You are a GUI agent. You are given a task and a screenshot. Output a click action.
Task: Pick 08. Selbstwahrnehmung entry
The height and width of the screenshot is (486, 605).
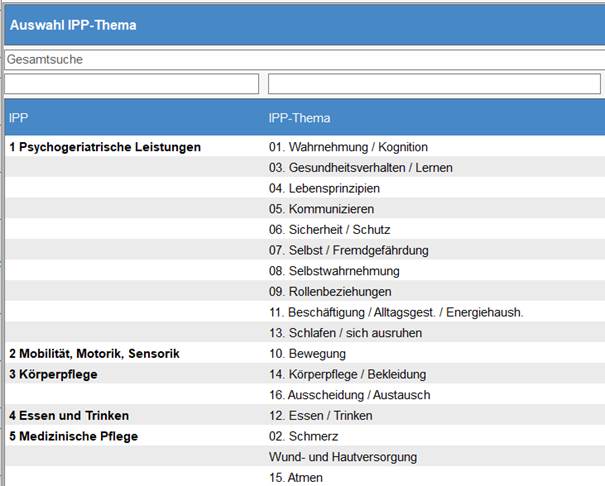(x=334, y=271)
